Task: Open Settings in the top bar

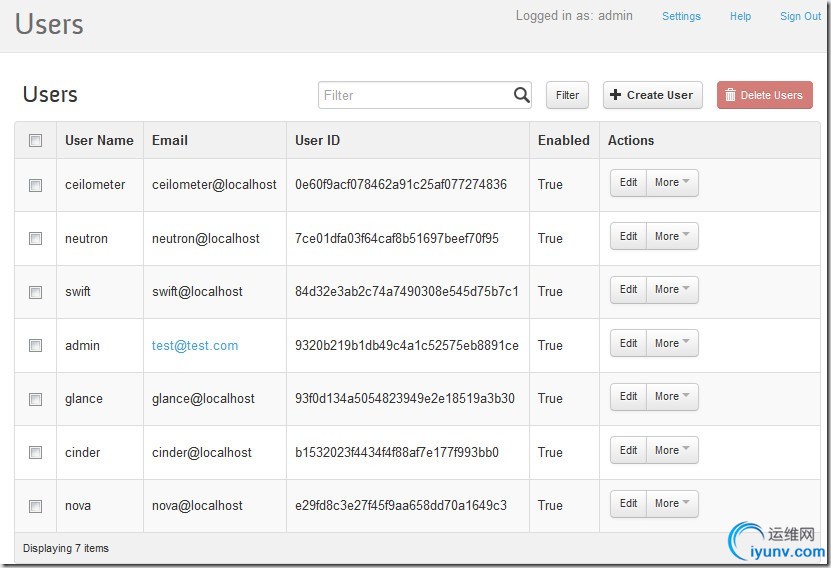Action: coord(681,16)
